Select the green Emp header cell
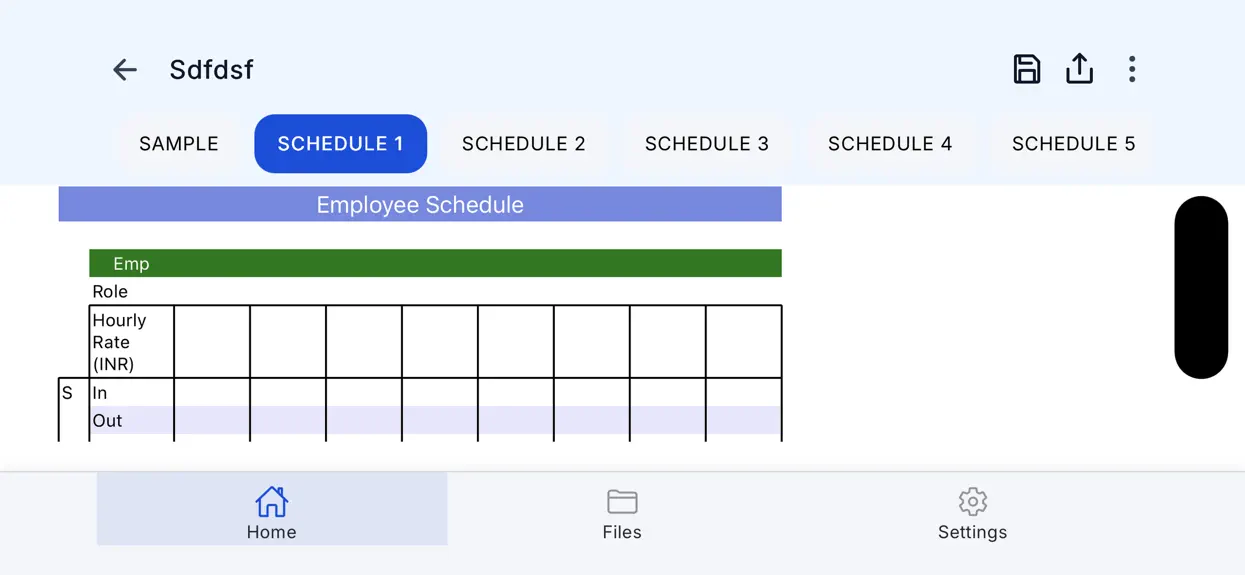 (x=435, y=263)
